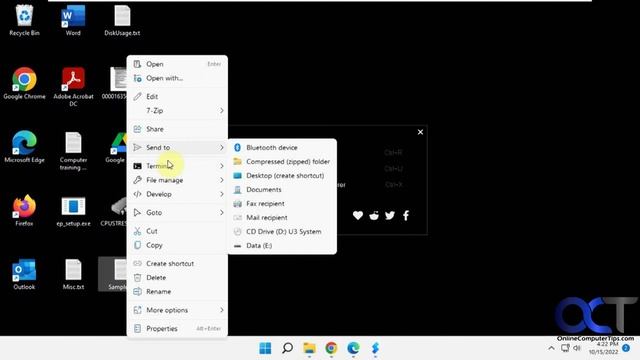
Task: Open the blue app icon right of Edge on taskbar
Action: [x=375, y=348]
